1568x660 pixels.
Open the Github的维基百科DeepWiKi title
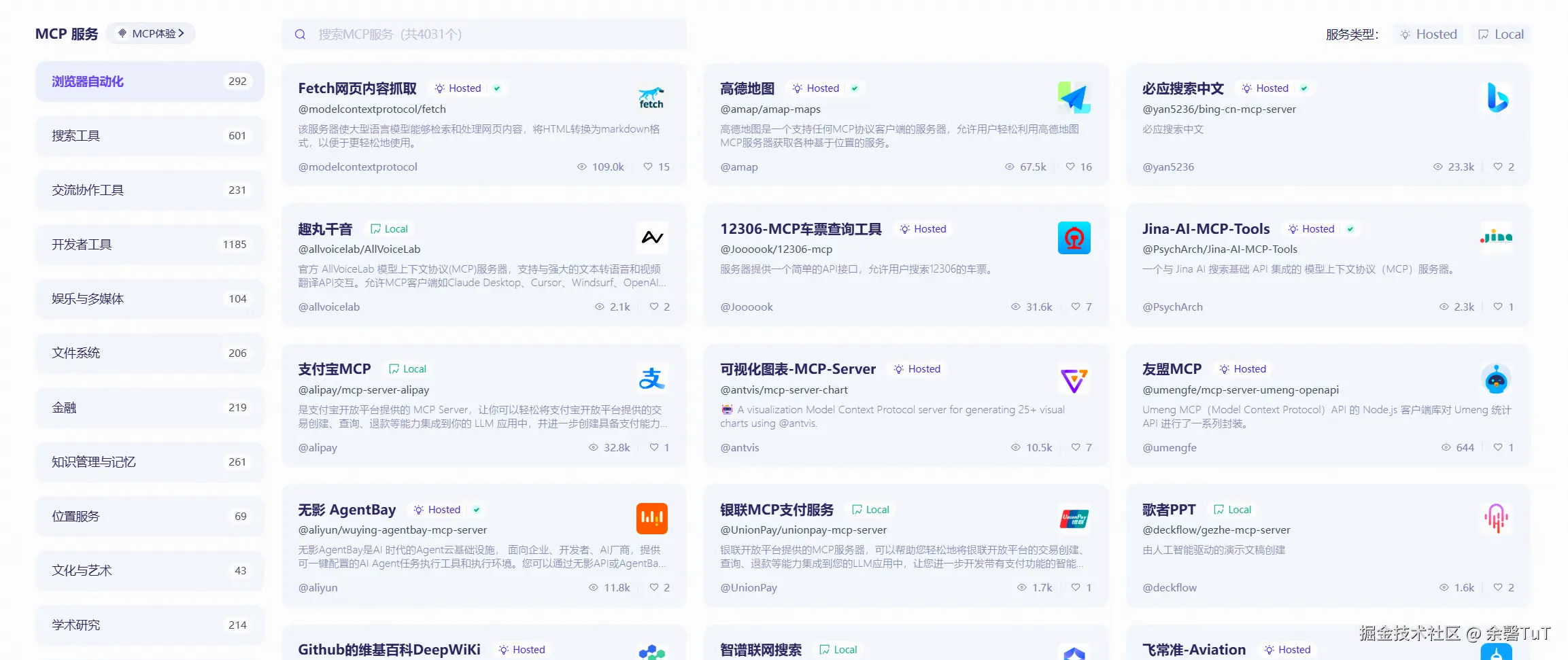tap(389, 650)
